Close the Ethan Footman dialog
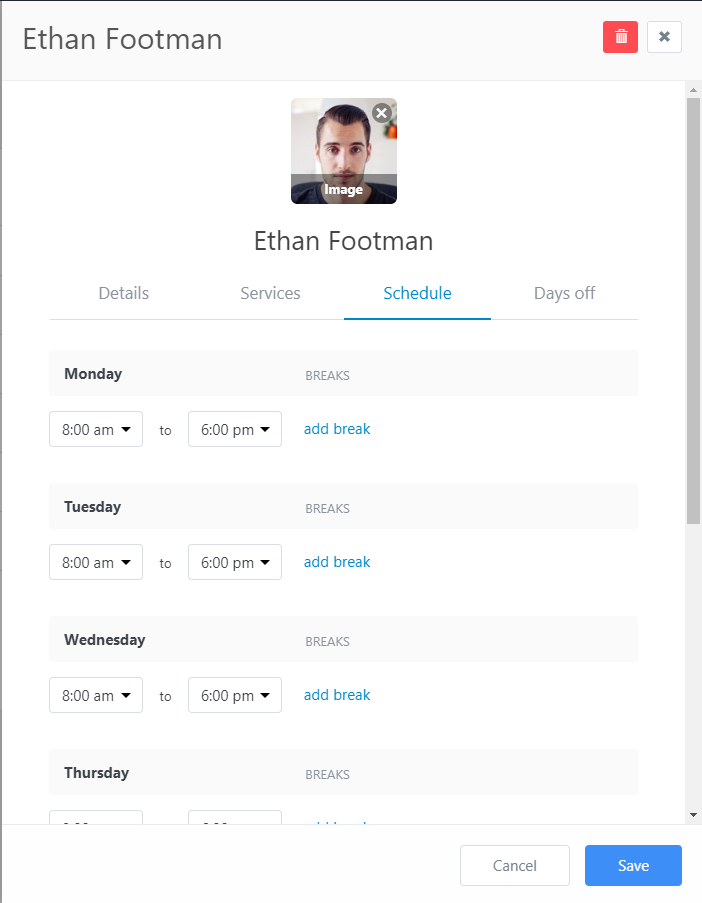702x903 pixels. tap(664, 37)
